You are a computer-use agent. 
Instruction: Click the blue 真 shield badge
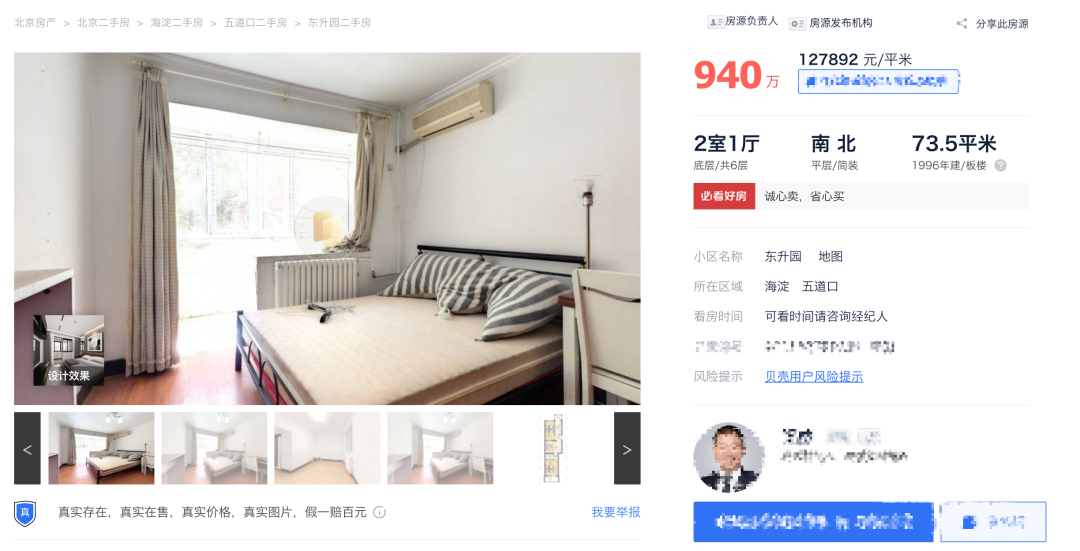tap(25, 513)
